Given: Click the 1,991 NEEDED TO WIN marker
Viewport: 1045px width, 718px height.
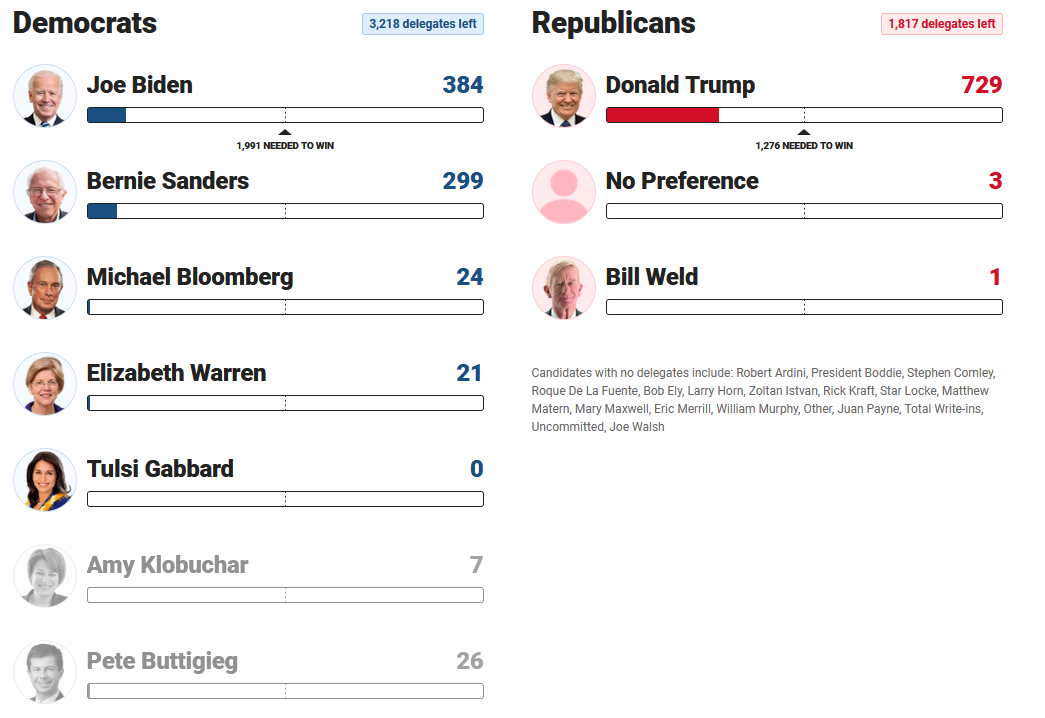Looking at the screenshot, I should pos(285,145).
